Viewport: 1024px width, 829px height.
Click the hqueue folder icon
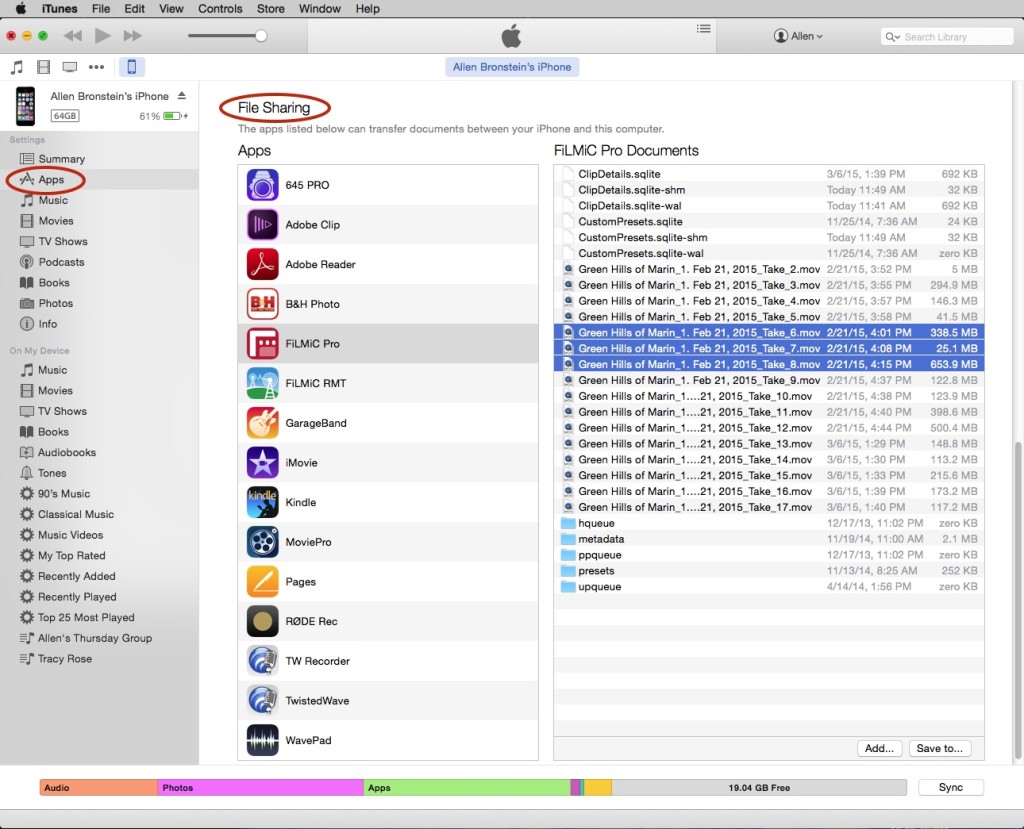(x=568, y=523)
